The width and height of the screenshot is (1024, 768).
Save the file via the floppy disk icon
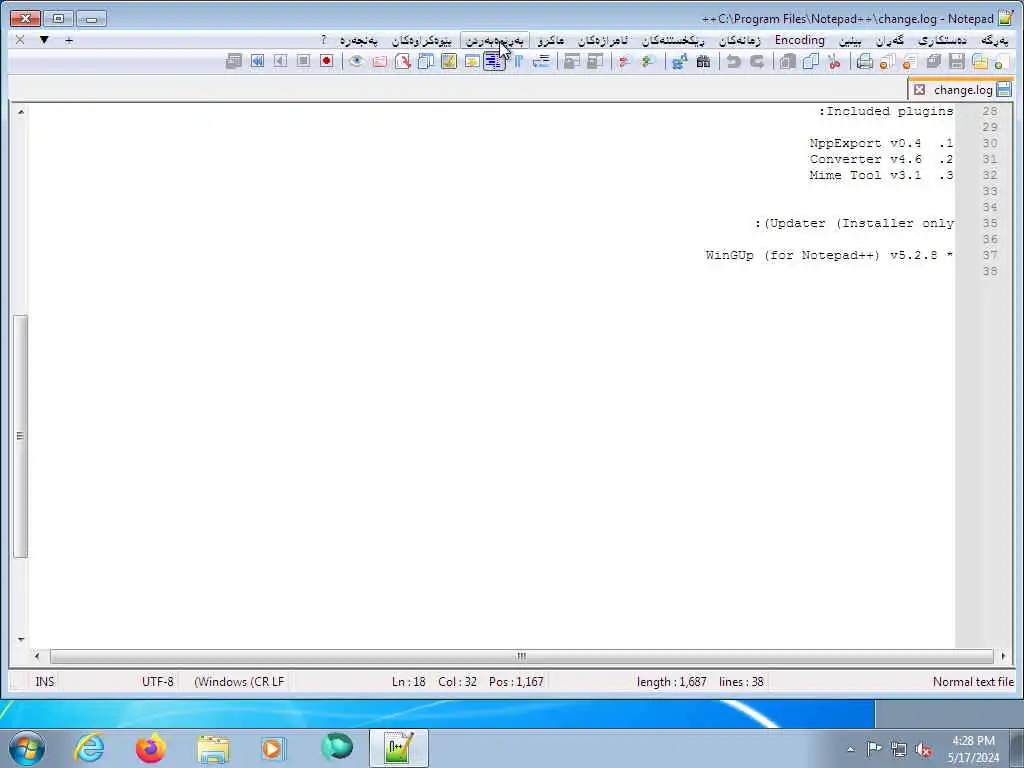click(x=957, y=62)
